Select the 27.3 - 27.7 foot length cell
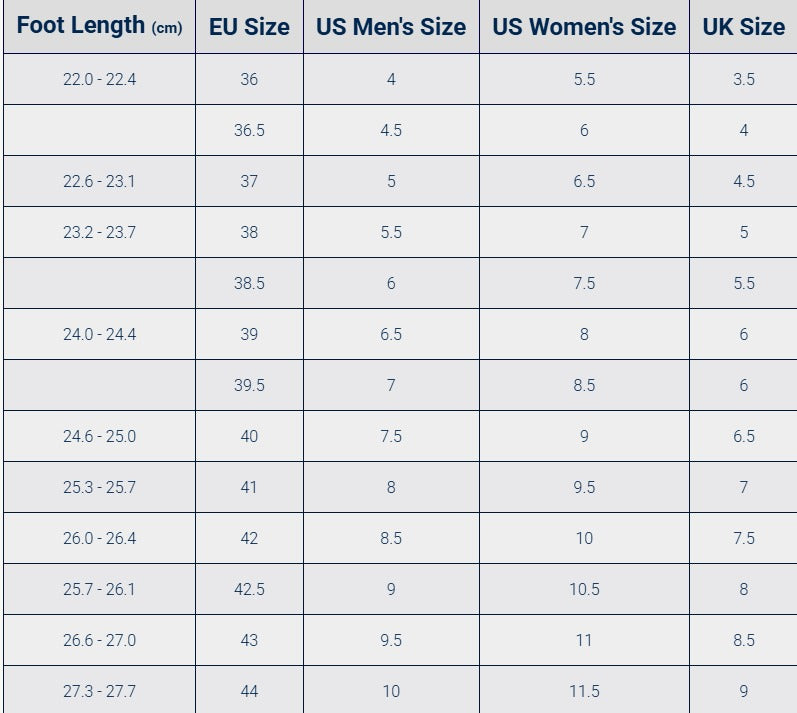This screenshot has height=713, width=797. click(x=100, y=690)
